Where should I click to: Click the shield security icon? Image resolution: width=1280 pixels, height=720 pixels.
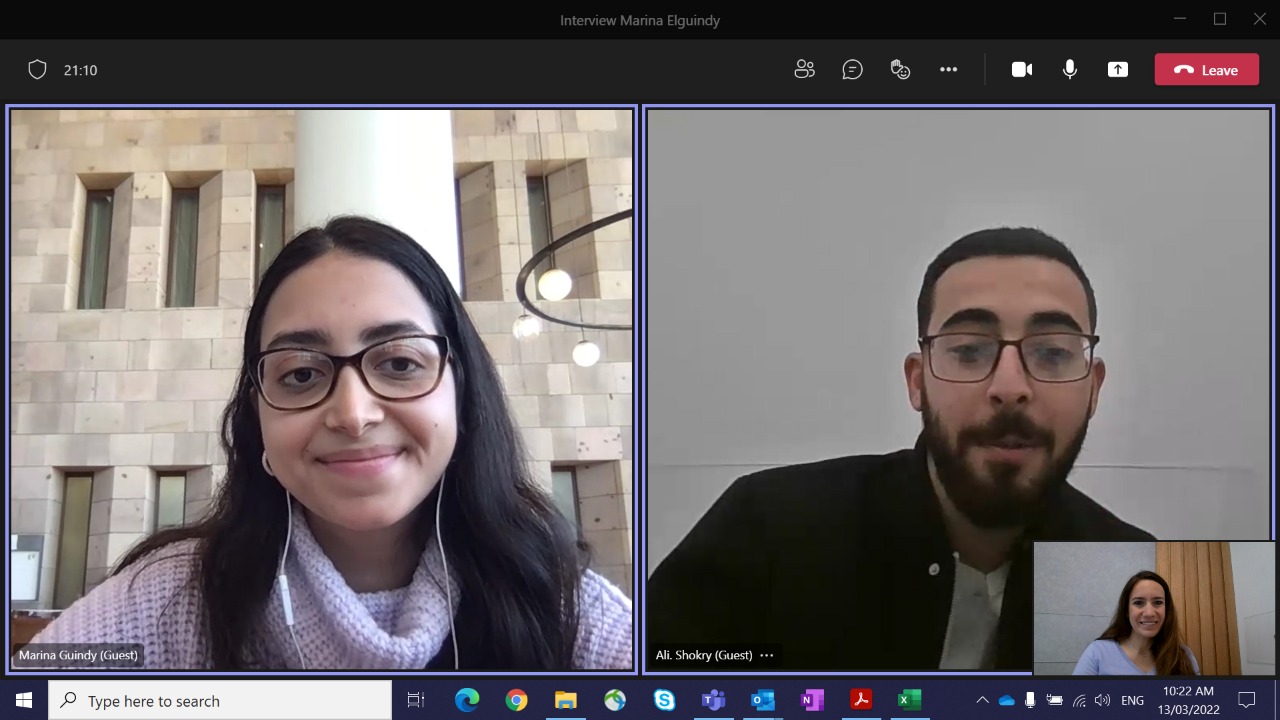pyautogui.click(x=37, y=70)
